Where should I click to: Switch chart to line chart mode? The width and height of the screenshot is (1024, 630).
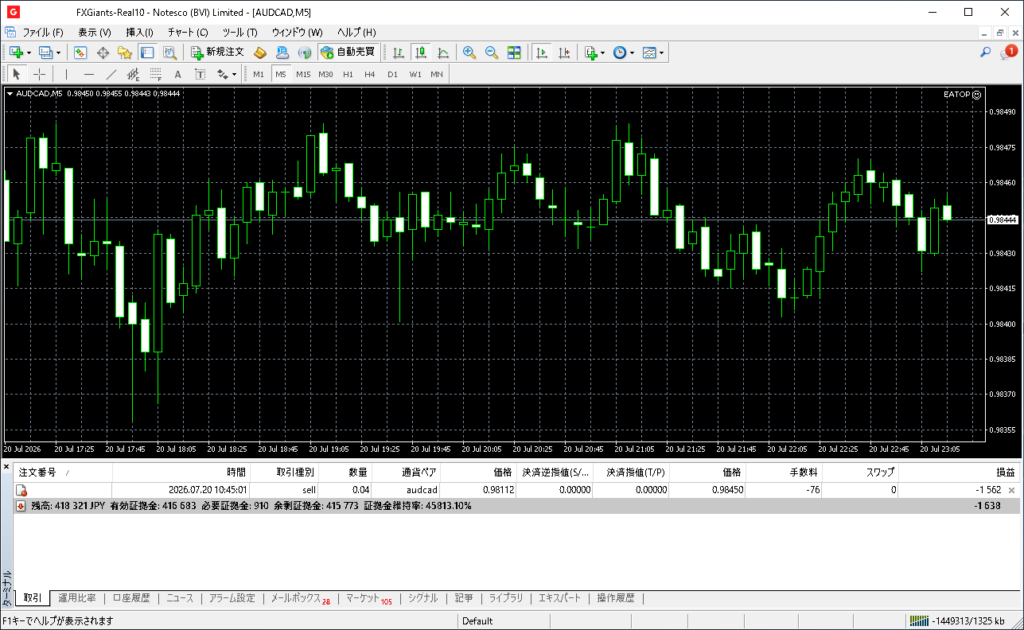[x=443, y=53]
